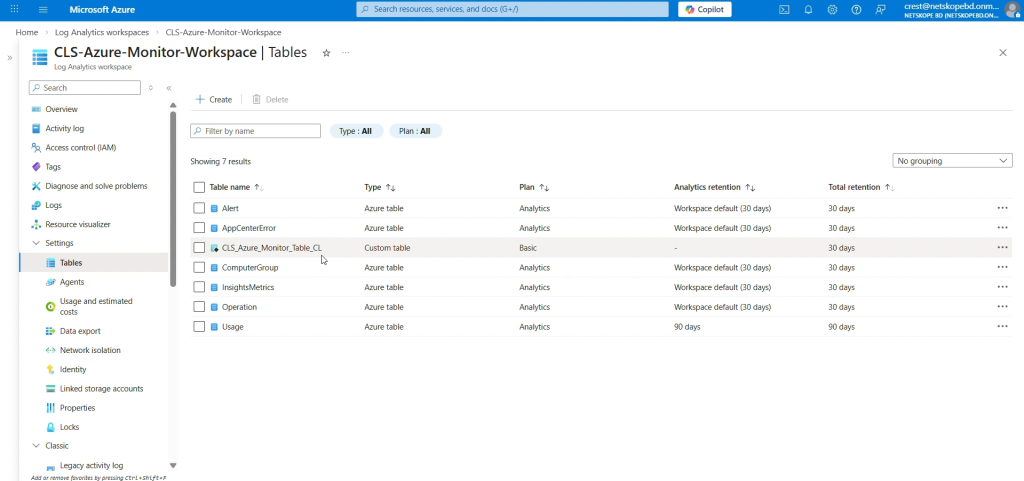
Task: Open more options ellipsis beside the title
Action: 345,53
